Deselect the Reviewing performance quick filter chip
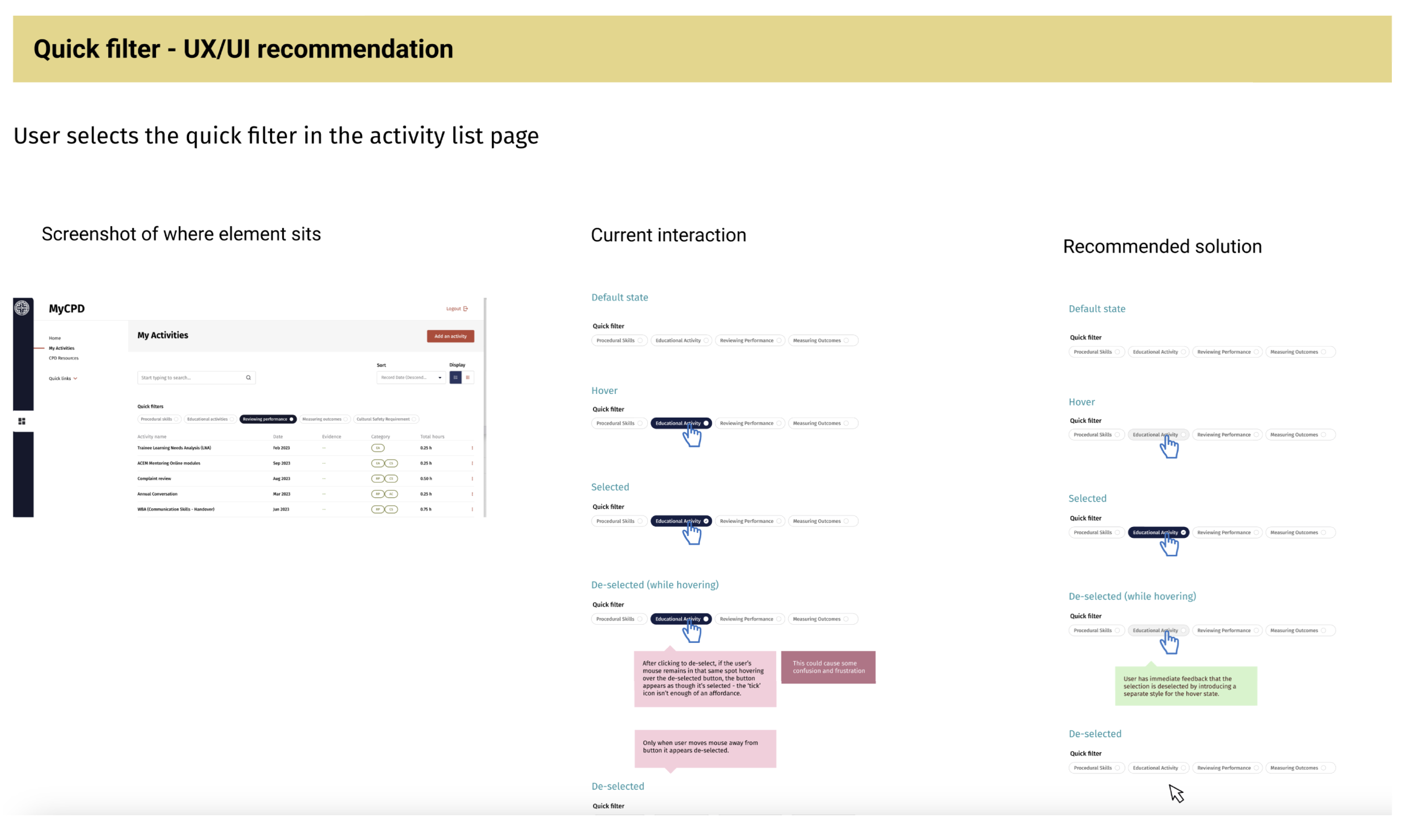The width and height of the screenshot is (1401, 840). (x=268, y=419)
